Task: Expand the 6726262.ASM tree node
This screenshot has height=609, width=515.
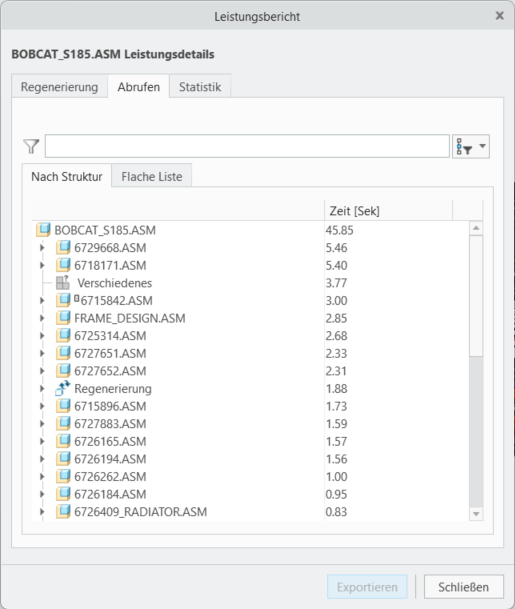Action: [x=42, y=477]
